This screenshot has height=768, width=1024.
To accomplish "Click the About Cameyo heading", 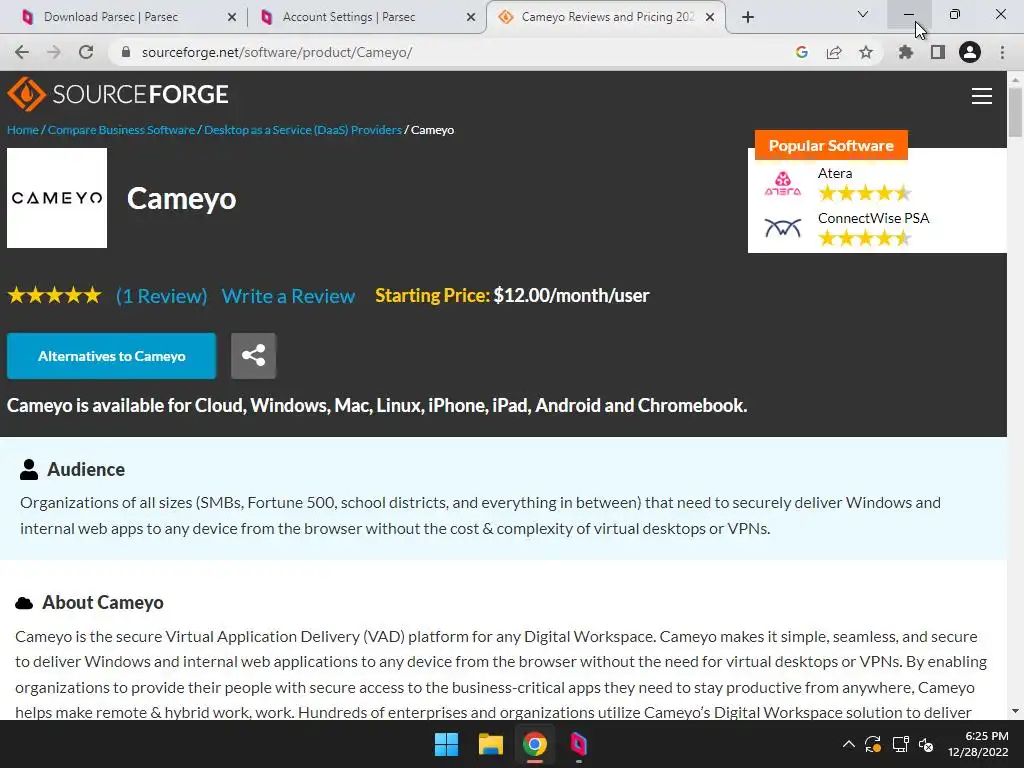I will 103,602.
